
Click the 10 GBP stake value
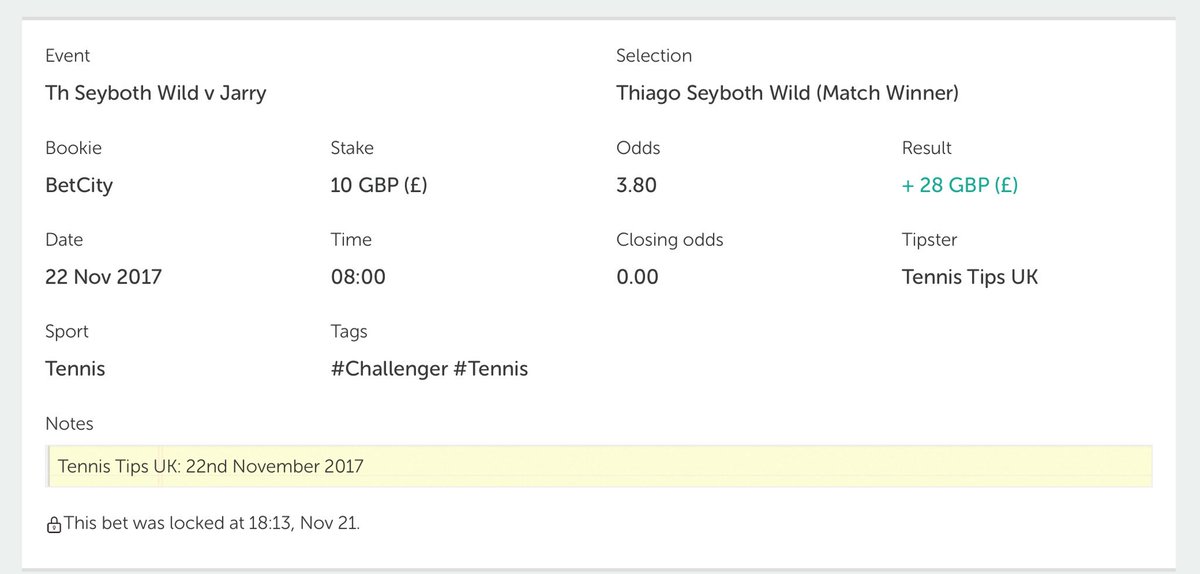(x=379, y=185)
